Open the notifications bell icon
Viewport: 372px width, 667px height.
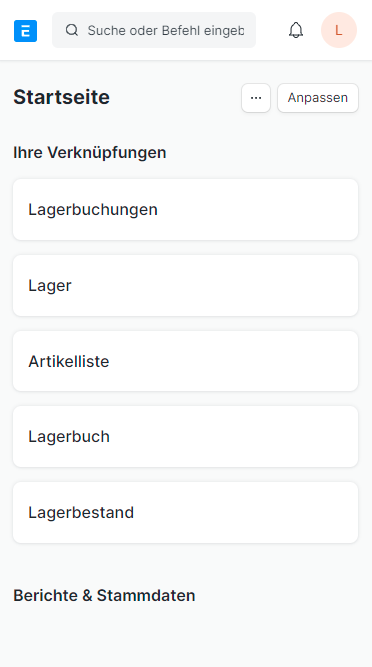click(296, 30)
